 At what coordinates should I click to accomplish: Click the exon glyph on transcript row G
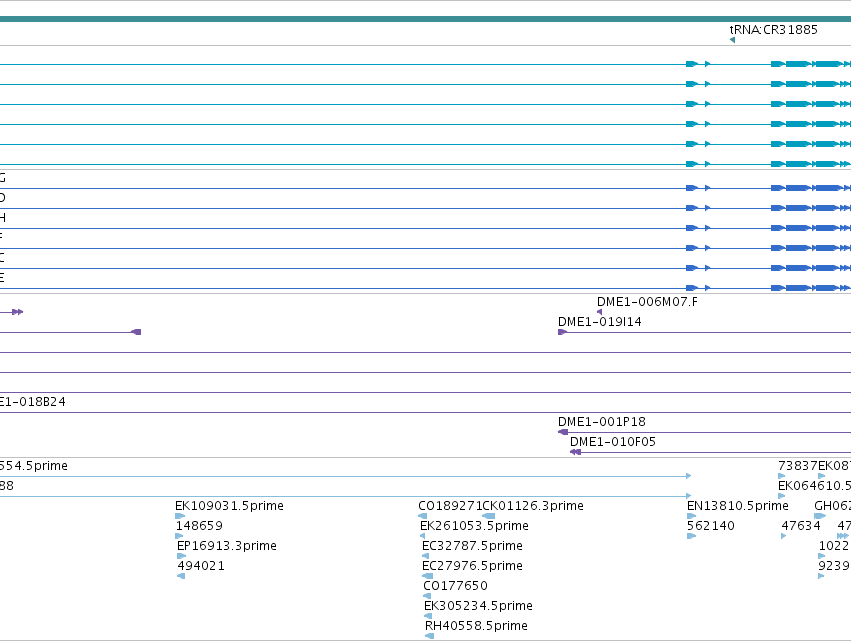coord(691,188)
